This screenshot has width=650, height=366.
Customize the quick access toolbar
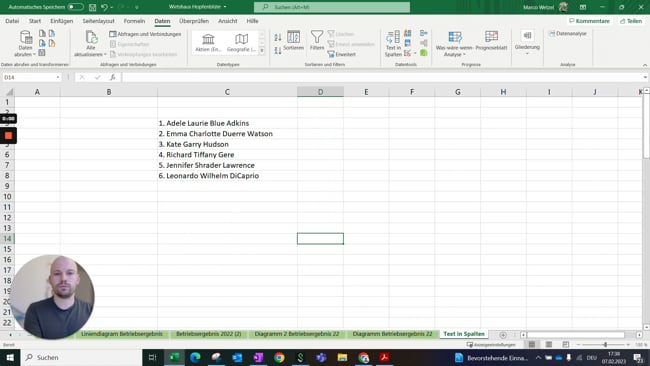[x=137, y=7]
